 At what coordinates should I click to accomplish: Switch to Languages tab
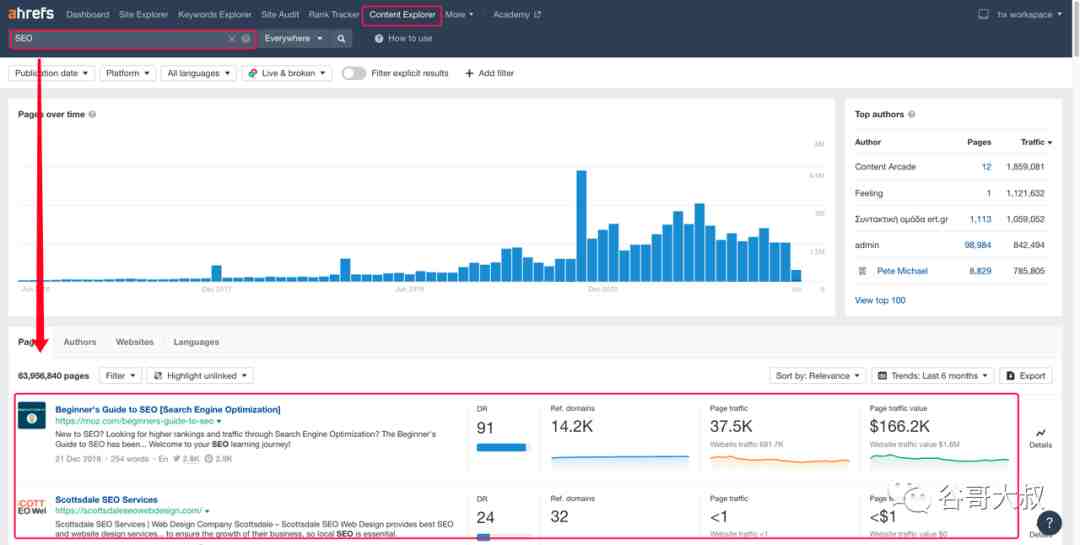(x=196, y=342)
